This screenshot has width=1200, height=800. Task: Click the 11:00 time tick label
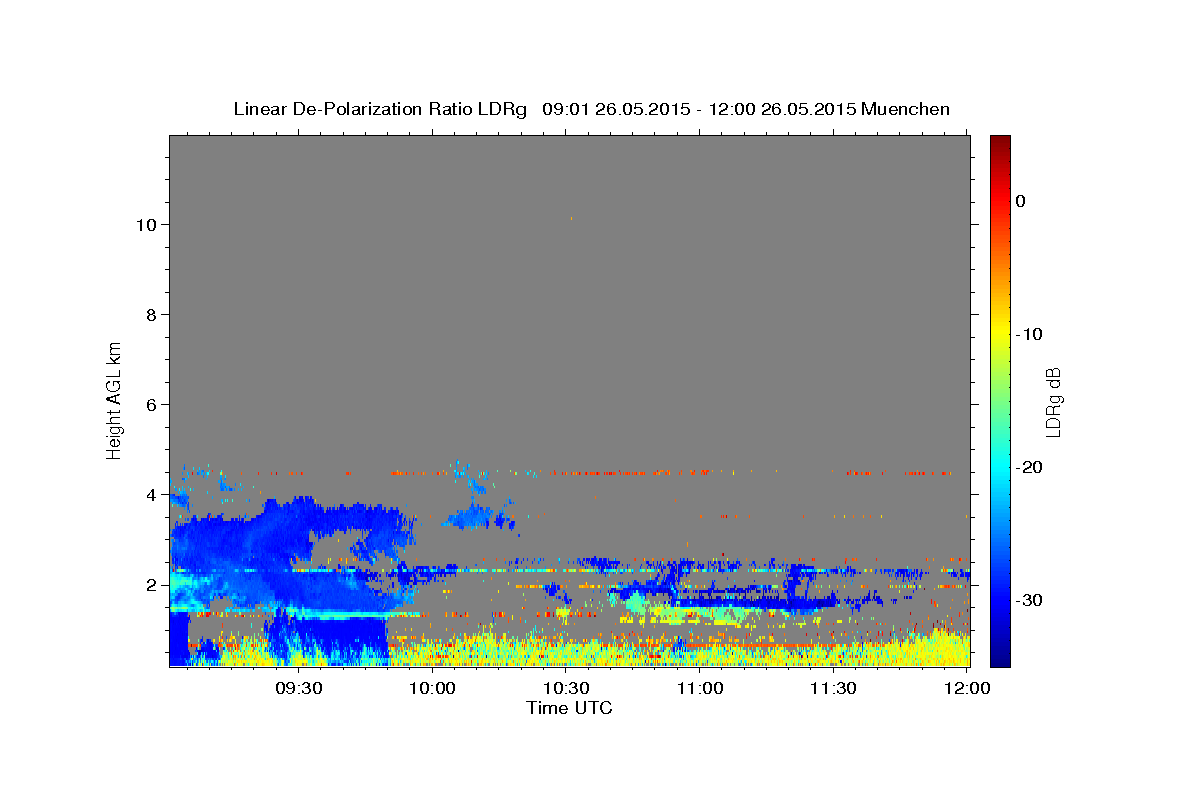pyautogui.click(x=700, y=688)
